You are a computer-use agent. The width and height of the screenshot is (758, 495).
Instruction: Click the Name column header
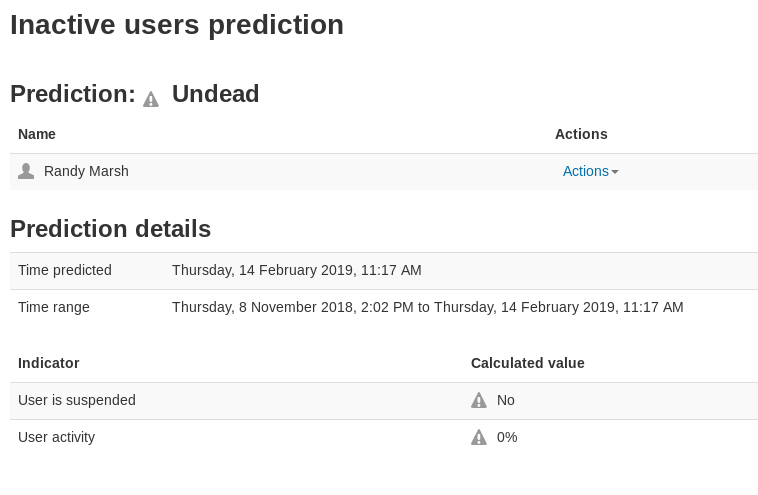click(x=37, y=134)
